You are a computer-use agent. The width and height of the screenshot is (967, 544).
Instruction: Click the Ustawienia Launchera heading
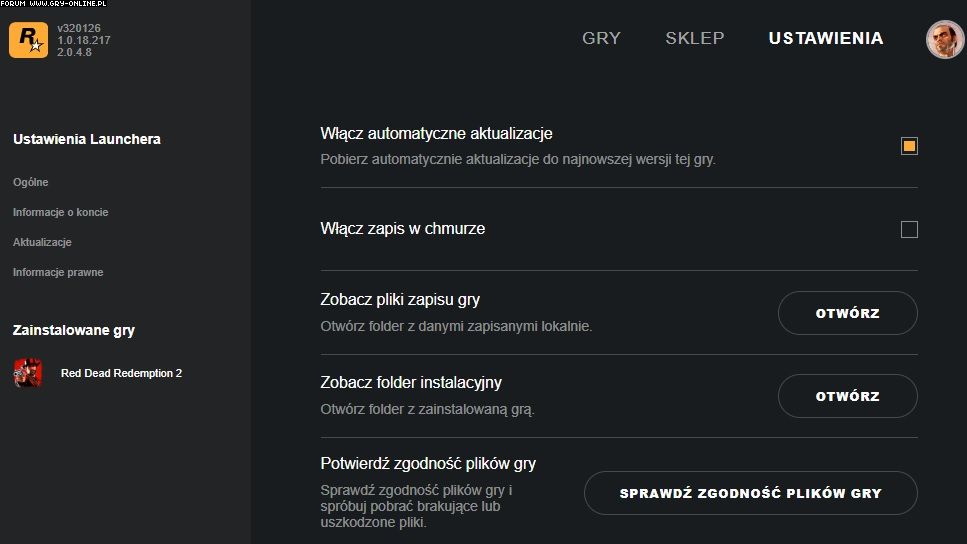(x=87, y=139)
